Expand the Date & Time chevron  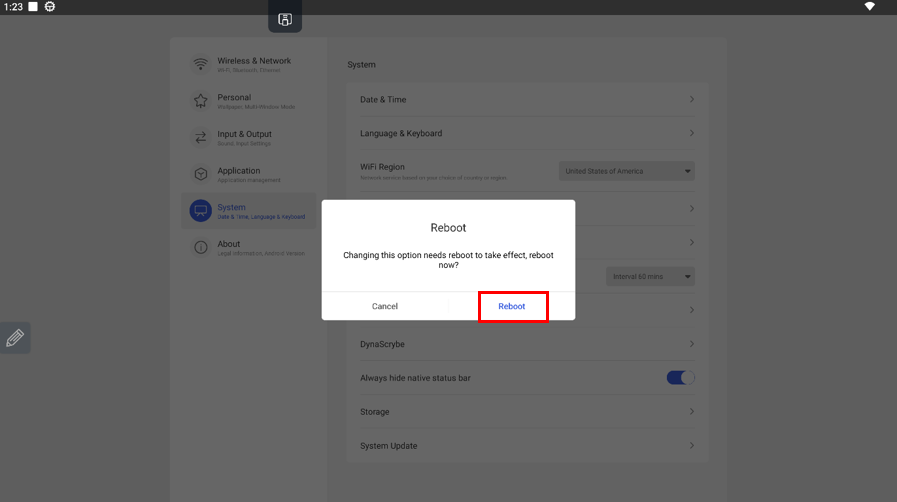point(691,100)
